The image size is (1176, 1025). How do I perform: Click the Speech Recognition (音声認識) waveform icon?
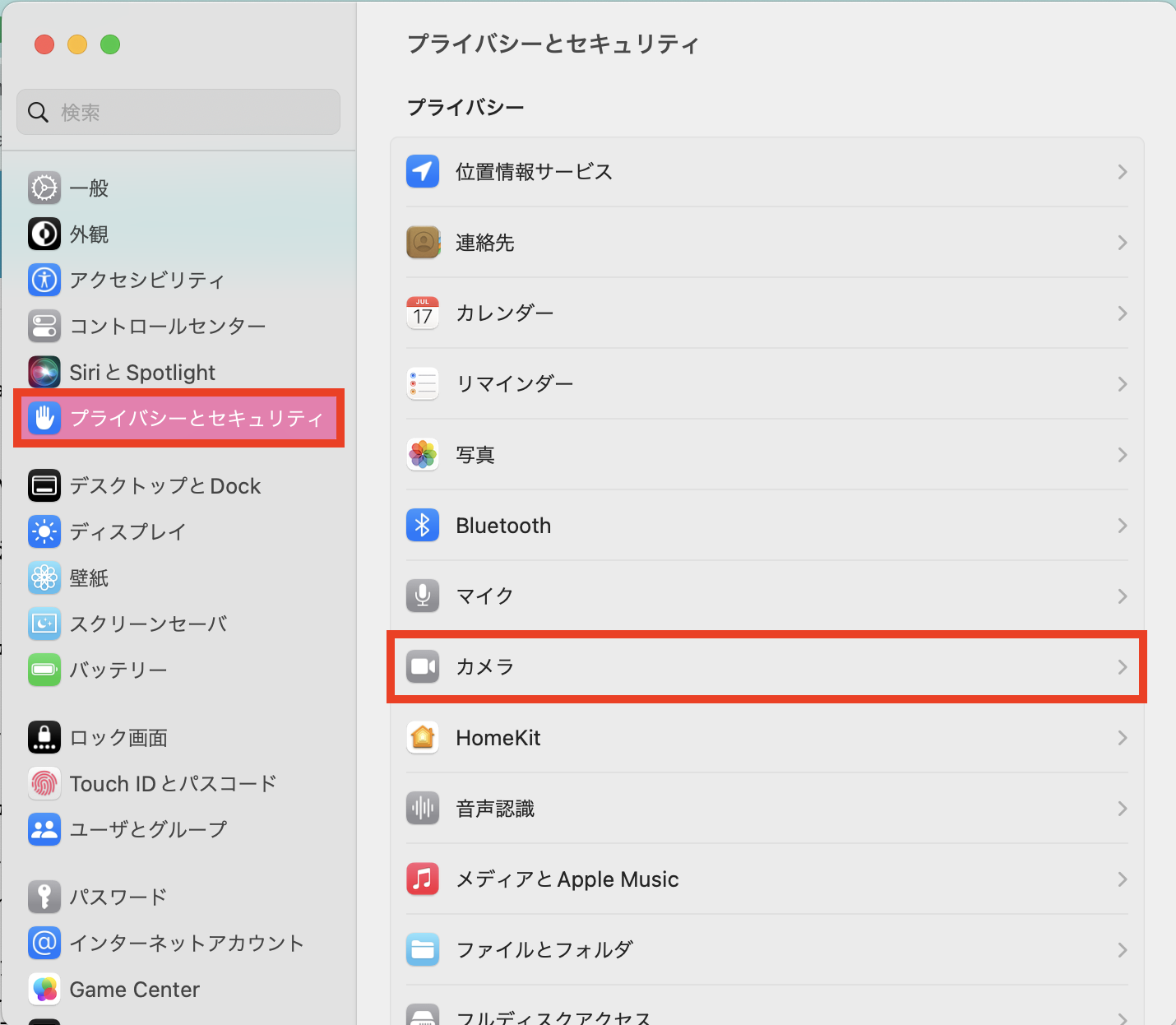pyautogui.click(x=423, y=809)
